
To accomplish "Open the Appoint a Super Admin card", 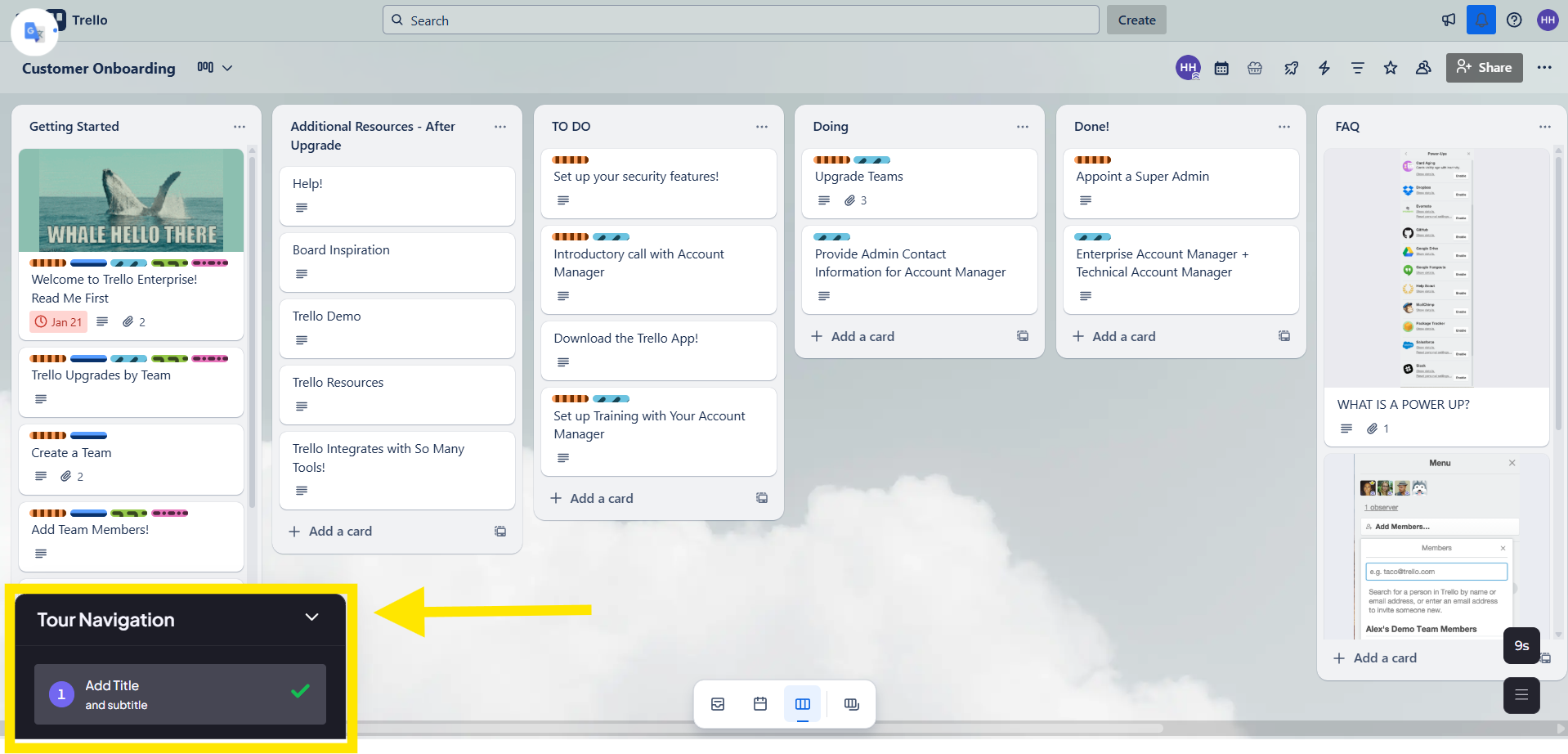I will 1181,183.
